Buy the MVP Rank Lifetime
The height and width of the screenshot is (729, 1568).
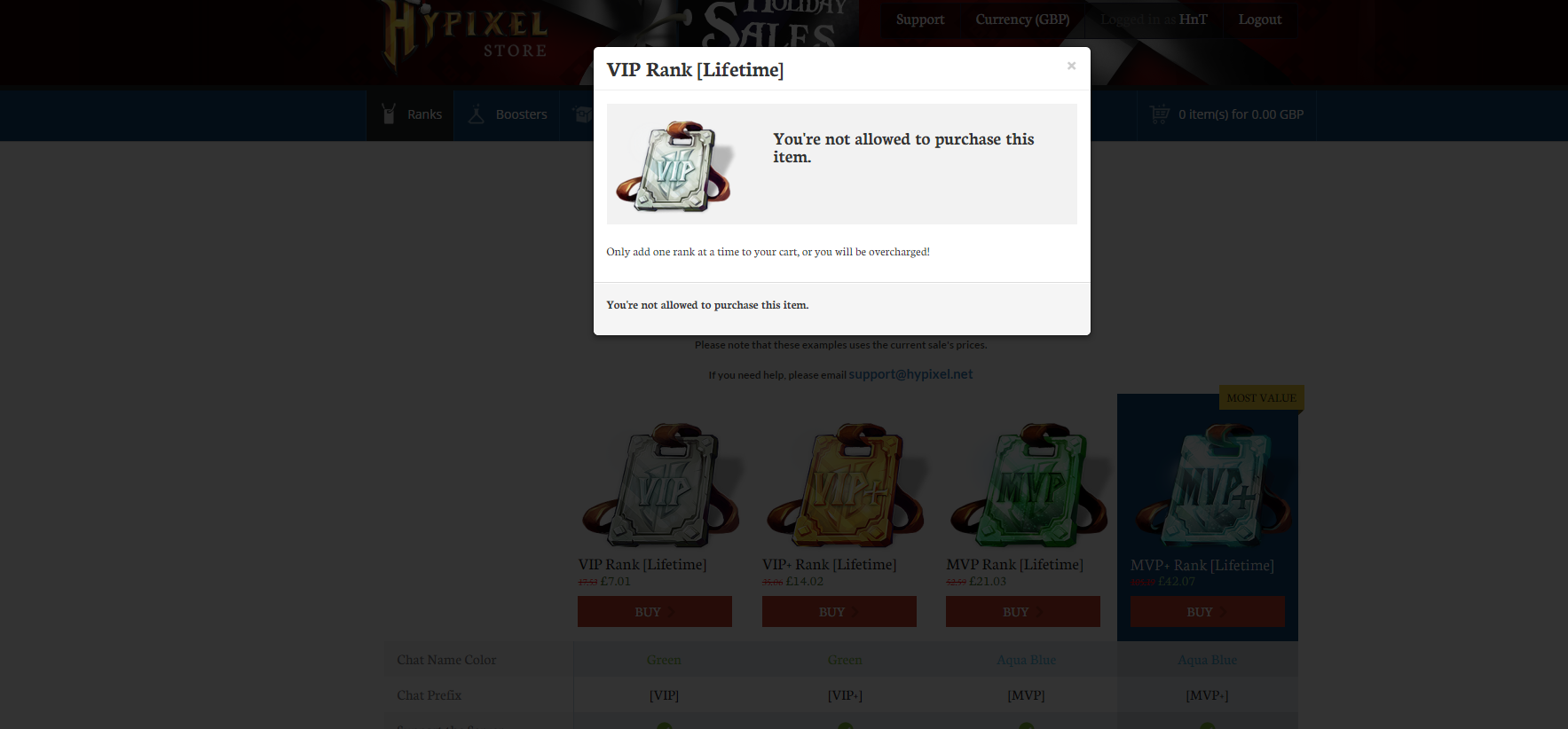pos(1023,612)
